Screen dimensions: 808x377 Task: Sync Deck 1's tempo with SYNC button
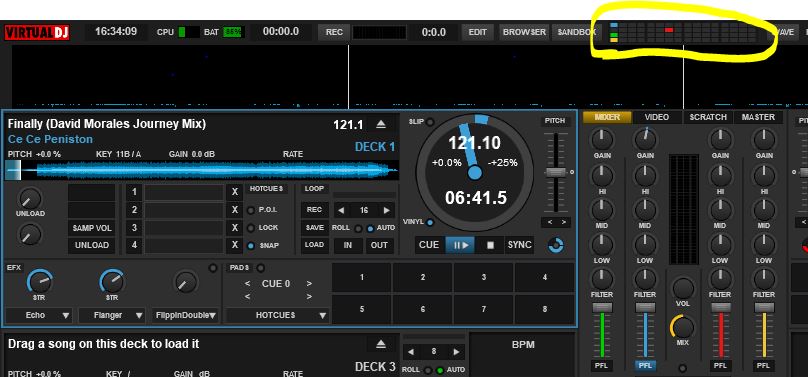point(519,245)
